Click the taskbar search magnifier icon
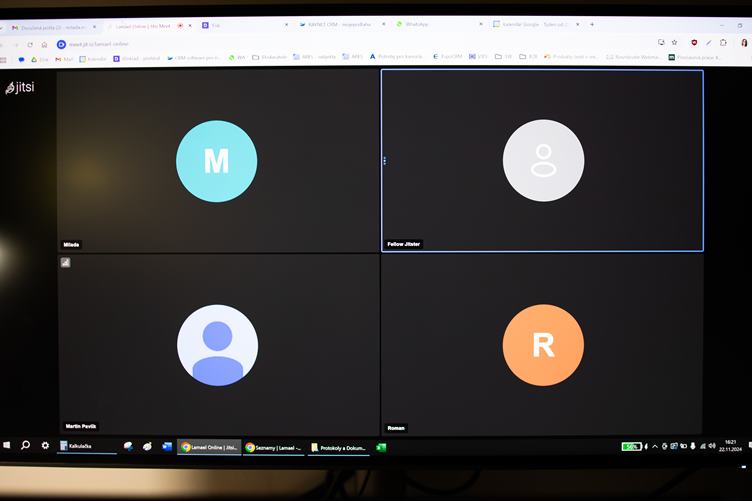The height and width of the screenshot is (501, 752). coord(26,446)
